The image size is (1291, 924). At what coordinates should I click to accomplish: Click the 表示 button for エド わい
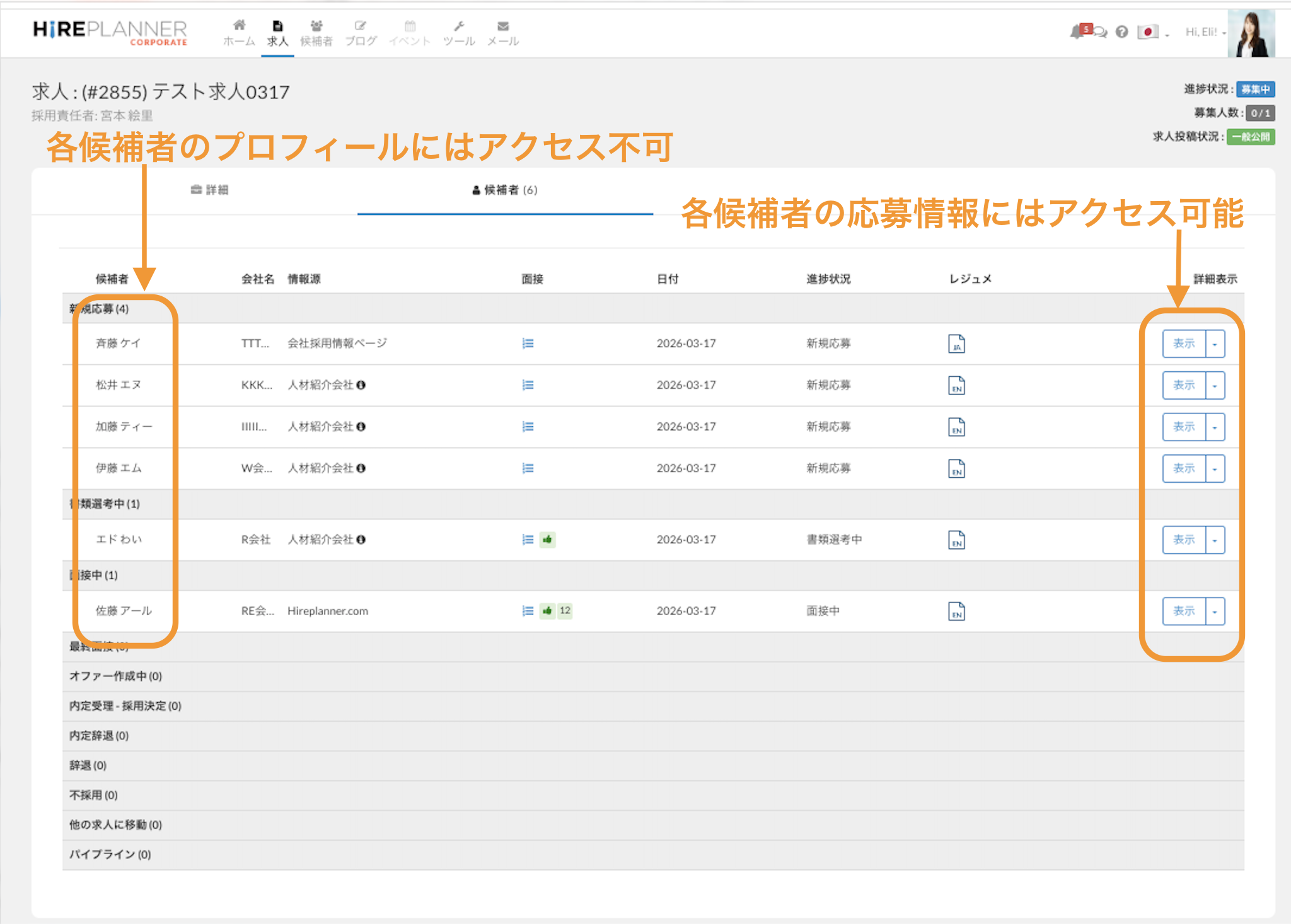[1183, 540]
